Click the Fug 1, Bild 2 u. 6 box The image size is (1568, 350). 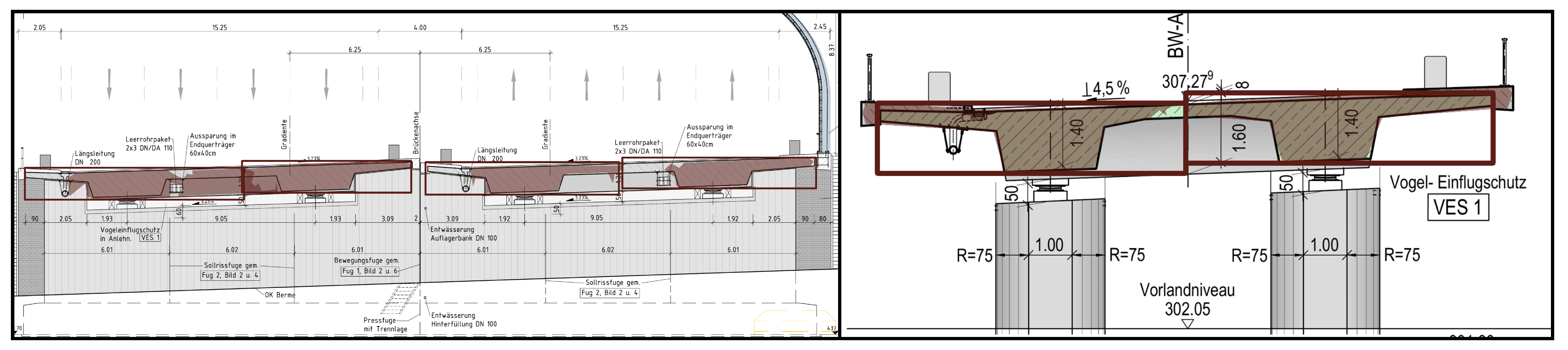369,271
